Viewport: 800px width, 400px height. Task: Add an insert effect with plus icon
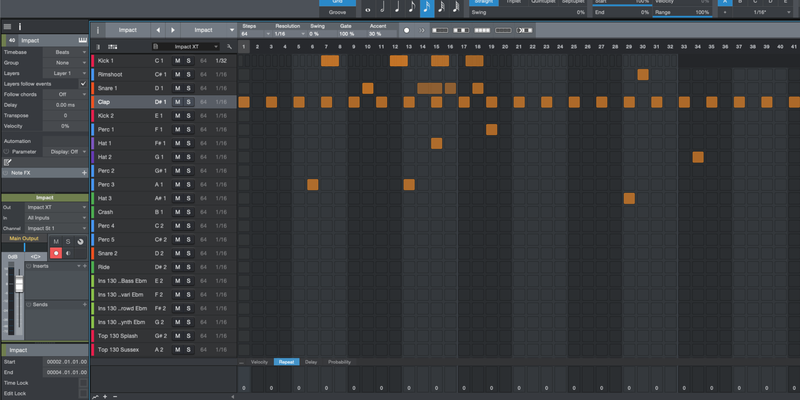tap(83, 266)
